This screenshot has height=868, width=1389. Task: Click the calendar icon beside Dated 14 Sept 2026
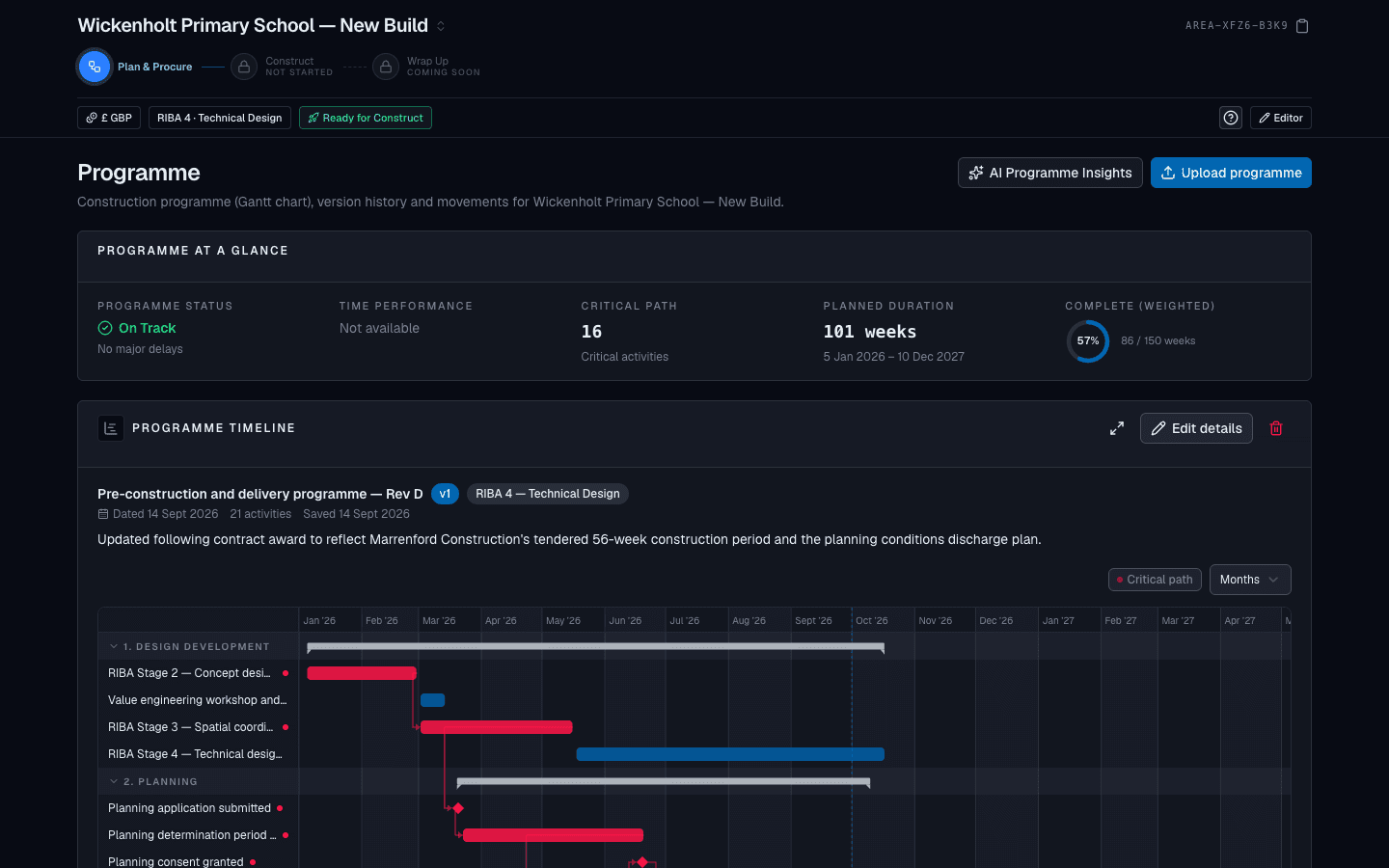tap(103, 514)
